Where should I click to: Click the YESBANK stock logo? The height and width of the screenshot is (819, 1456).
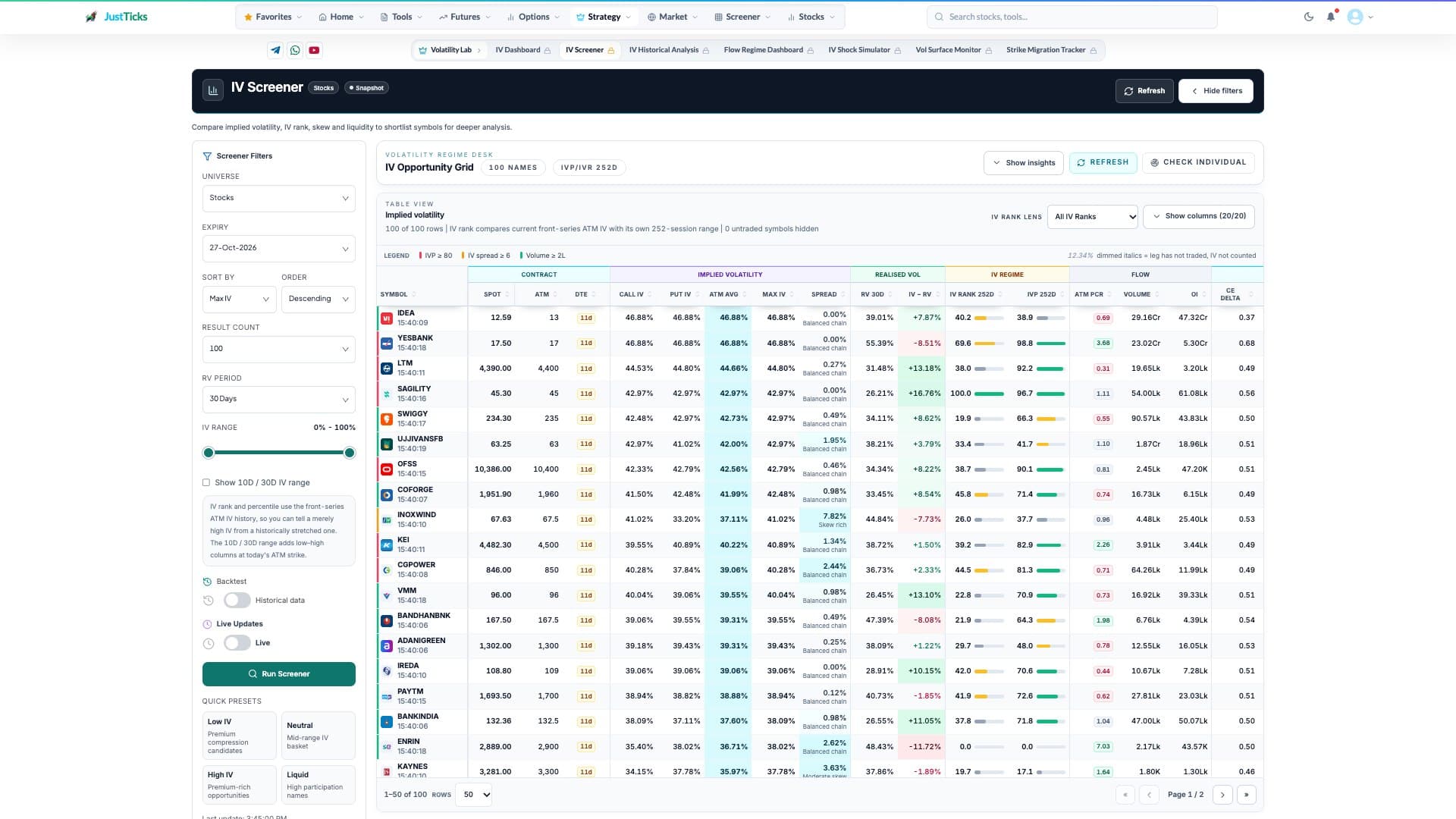click(x=387, y=344)
